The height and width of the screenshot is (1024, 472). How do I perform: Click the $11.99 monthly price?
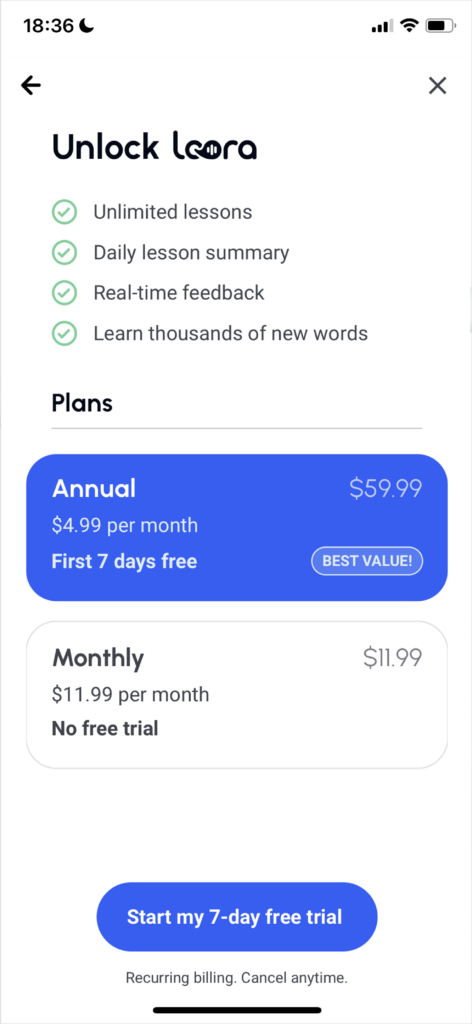click(393, 657)
